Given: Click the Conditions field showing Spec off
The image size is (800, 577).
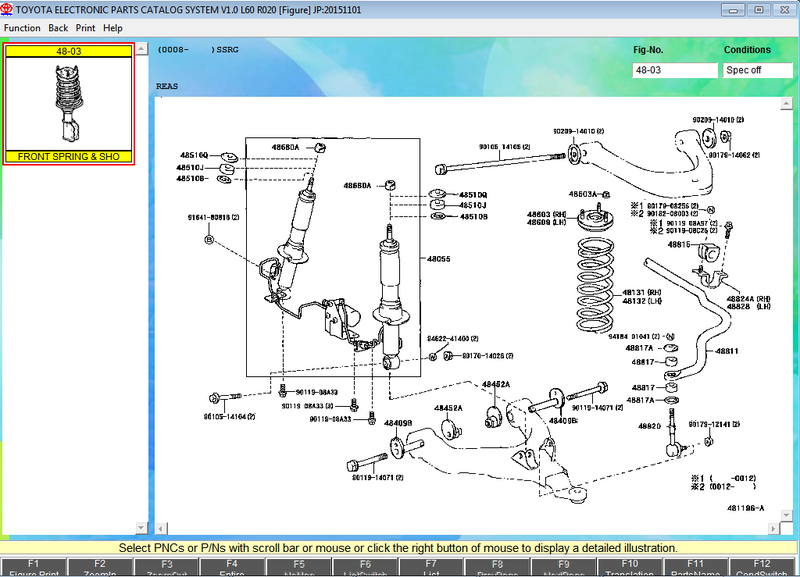Looking at the screenshot, I should (x=762, y=70).
